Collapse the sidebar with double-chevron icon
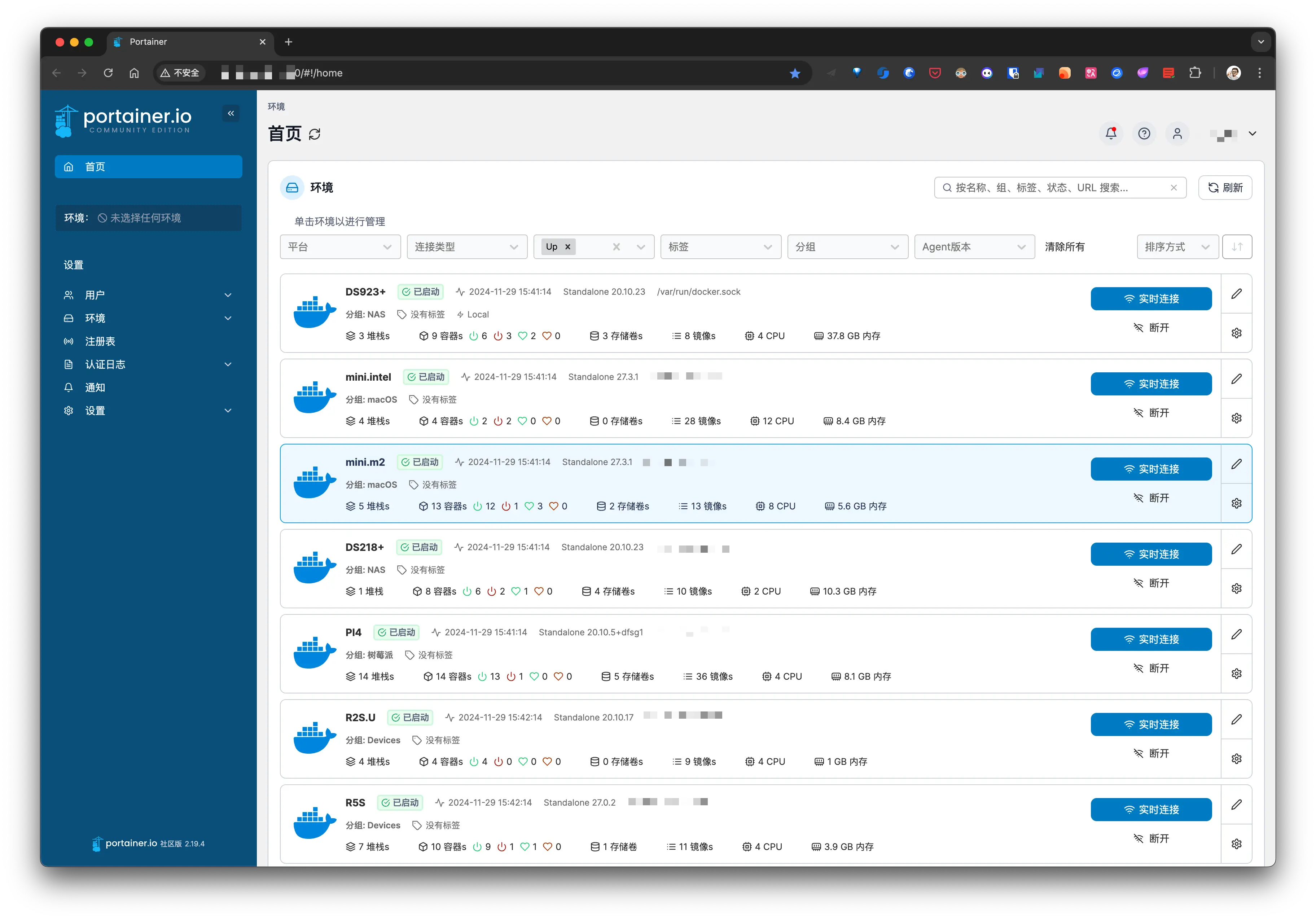Image resolution: width=1316 pixels, height=920 pixels. (x=231, y=114)
